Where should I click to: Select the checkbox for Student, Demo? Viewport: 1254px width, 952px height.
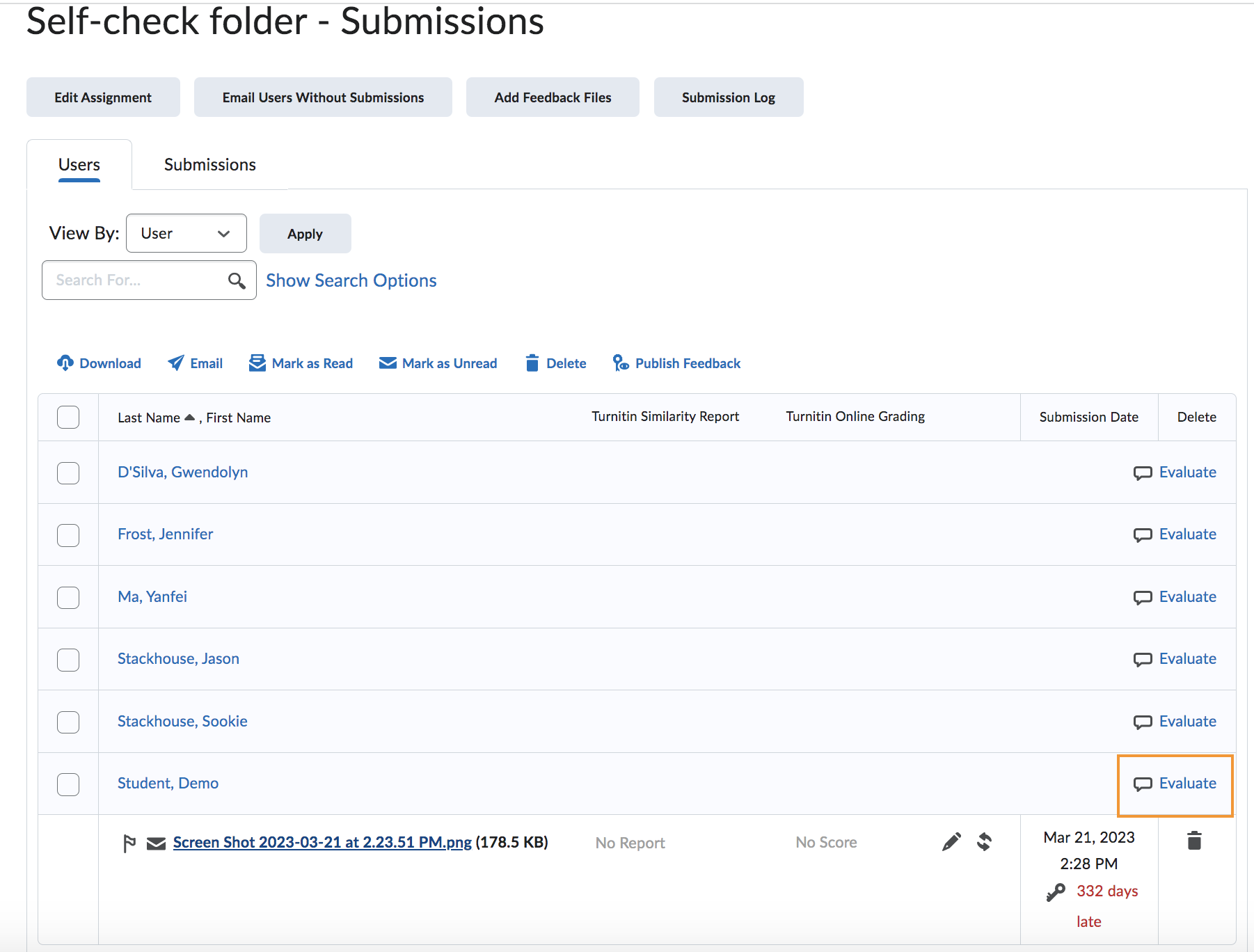[68, 784]
